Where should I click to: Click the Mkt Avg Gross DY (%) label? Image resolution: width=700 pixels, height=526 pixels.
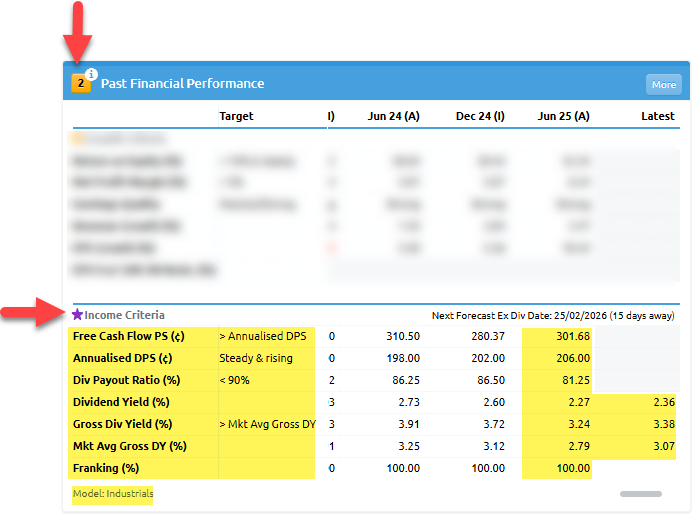tap(129, 446)
